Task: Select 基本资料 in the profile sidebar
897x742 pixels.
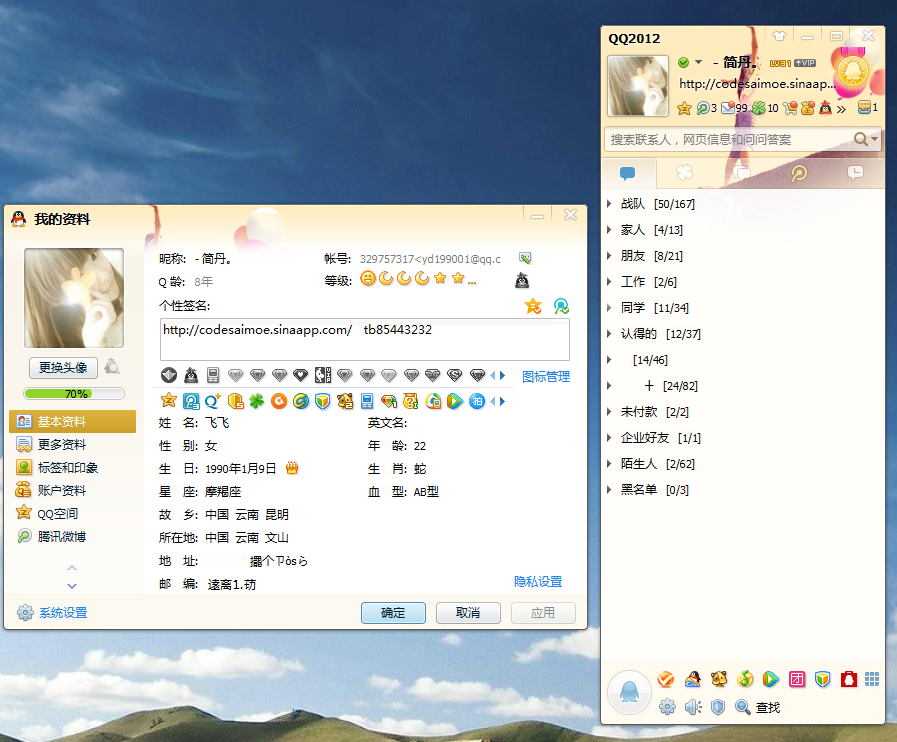Action: pos(73,422)
